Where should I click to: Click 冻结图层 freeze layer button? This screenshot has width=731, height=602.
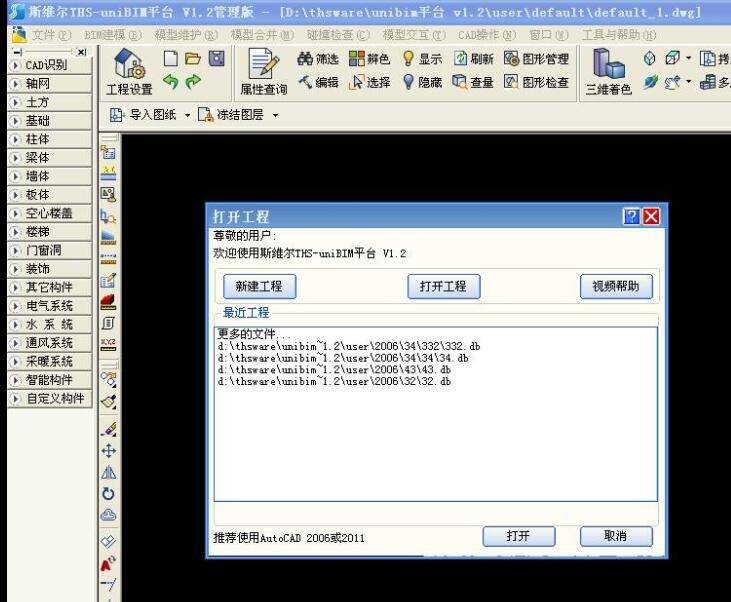(x=231, y=115)
